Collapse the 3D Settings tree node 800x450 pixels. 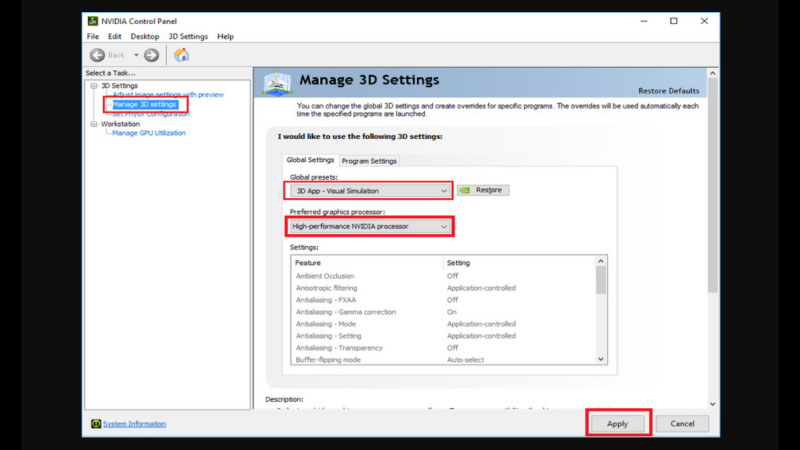94,86
